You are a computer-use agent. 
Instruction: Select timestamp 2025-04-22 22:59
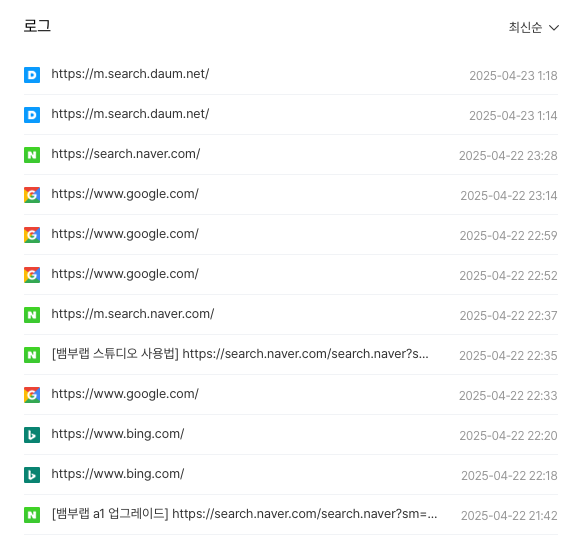tap(509, 236)
